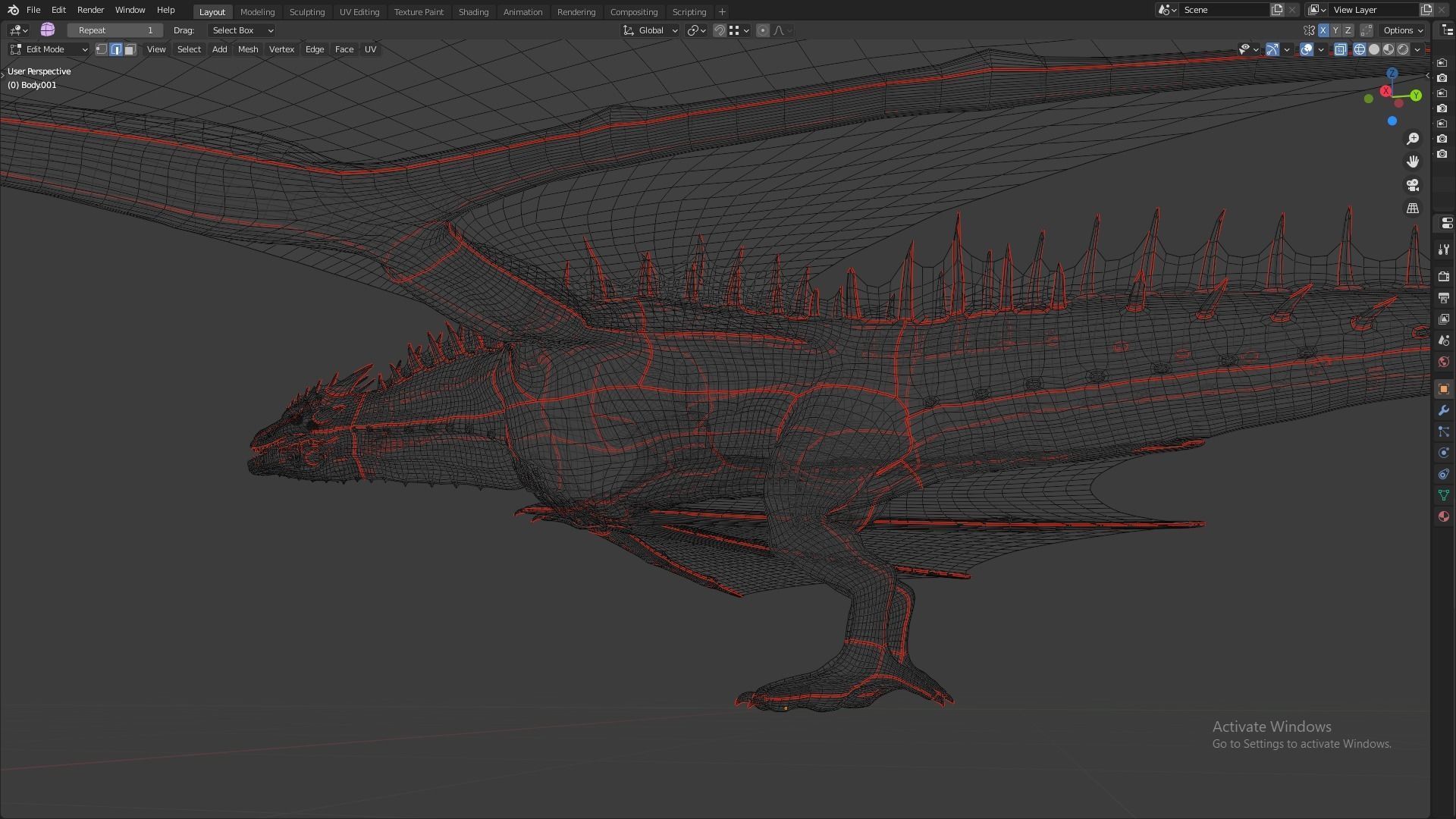Image resolution: width=1456 pixels, height=819 pixels.
Task: Open the Render menu
Action: (90, 10)
